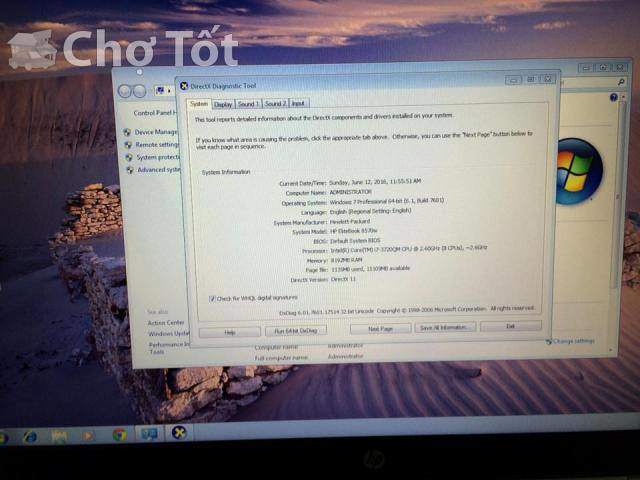Screen dimensions: 640x480
Task: Minimize the DirectX Diagnostic Tool window
Action: click(513, 80)
